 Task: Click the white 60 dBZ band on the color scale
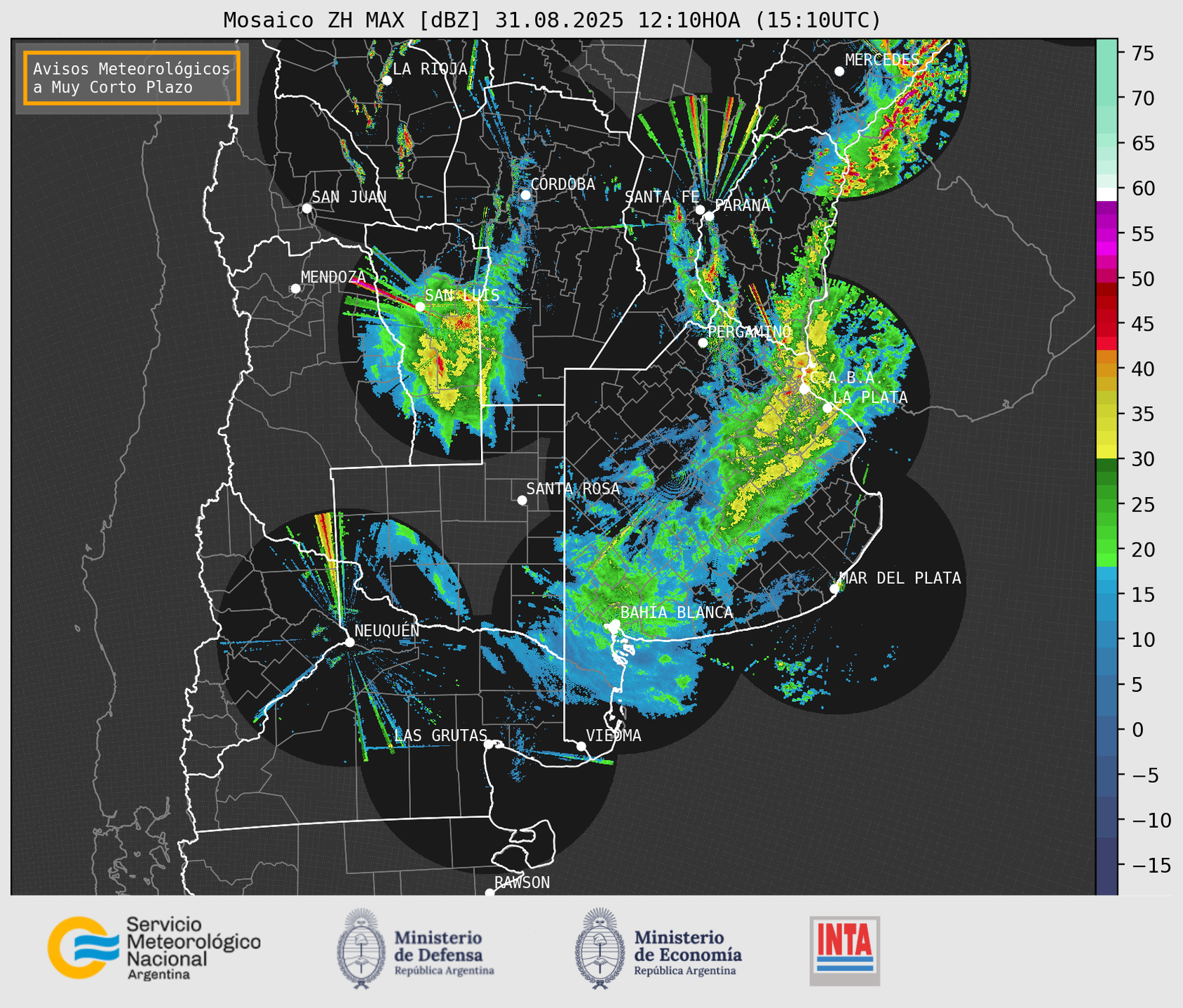coord(1107,193)
